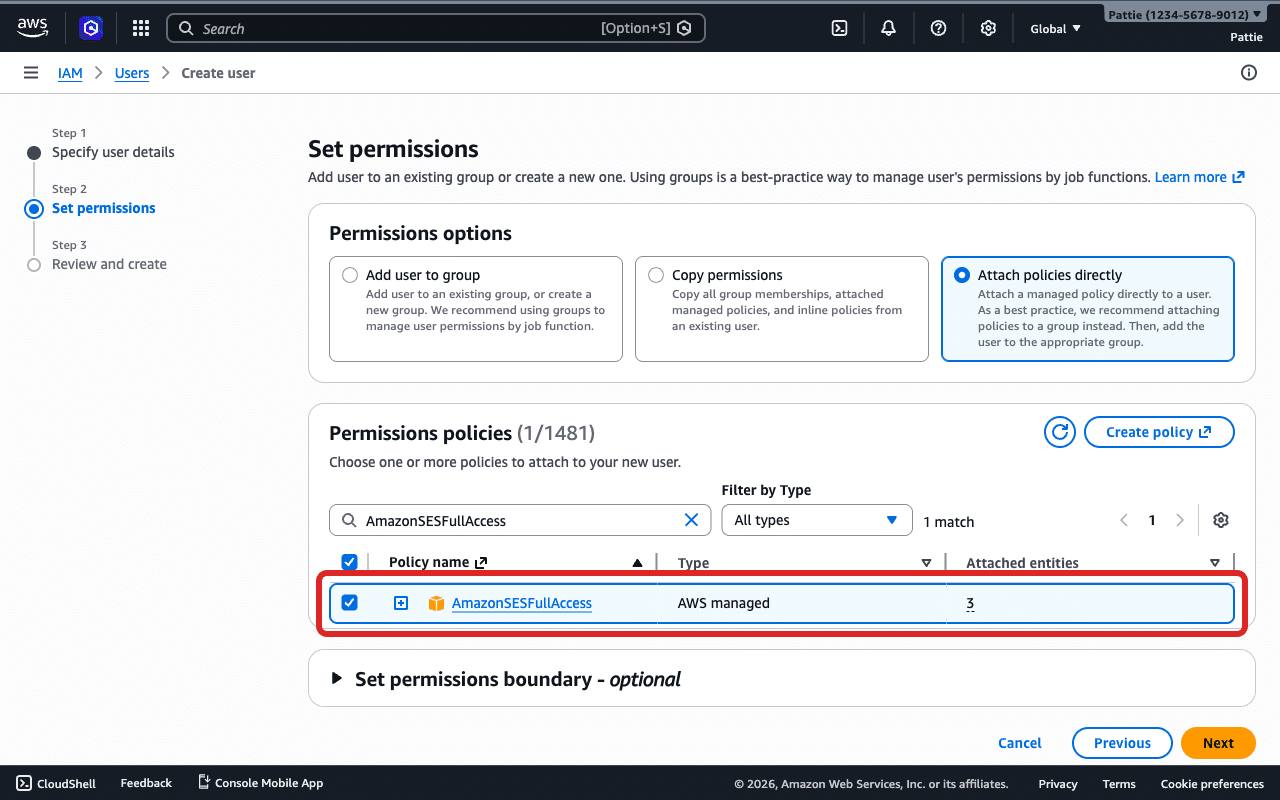Open the Global region dropdown
The height and width of the screenshot is (800, 1280).
pos(1056,28)
